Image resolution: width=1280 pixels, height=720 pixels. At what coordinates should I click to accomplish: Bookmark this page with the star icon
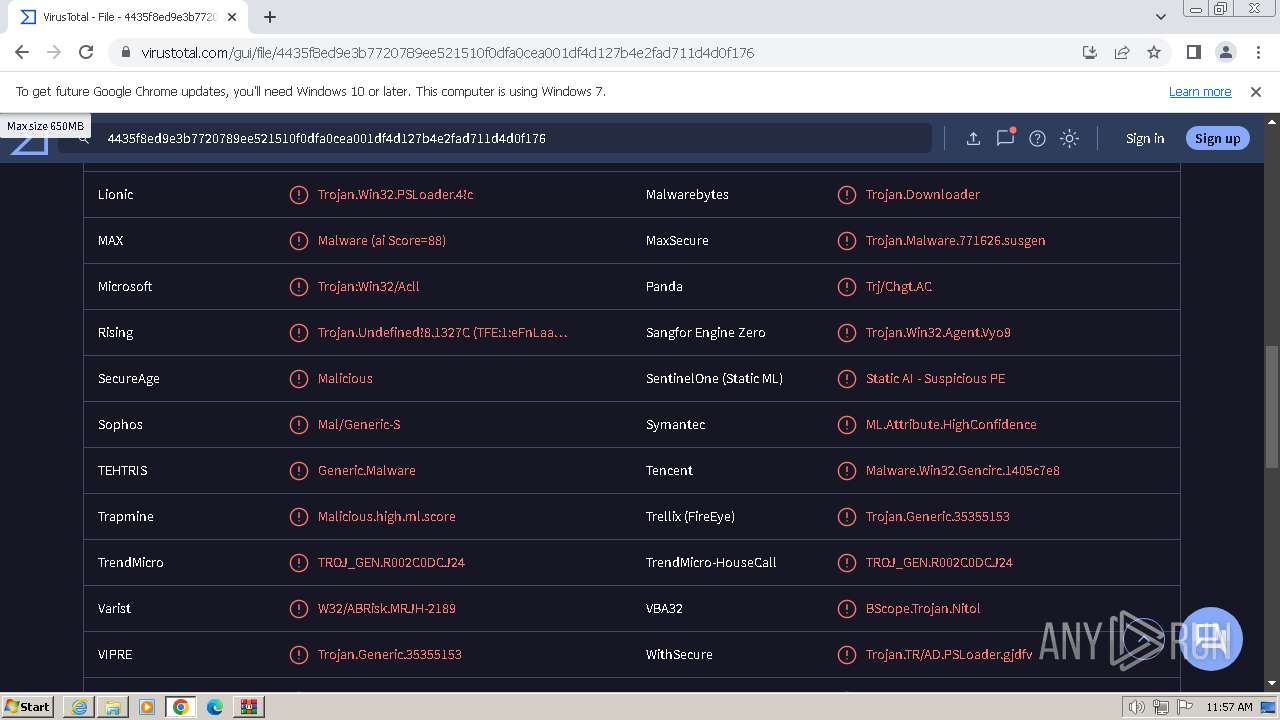pos(1154,52)
